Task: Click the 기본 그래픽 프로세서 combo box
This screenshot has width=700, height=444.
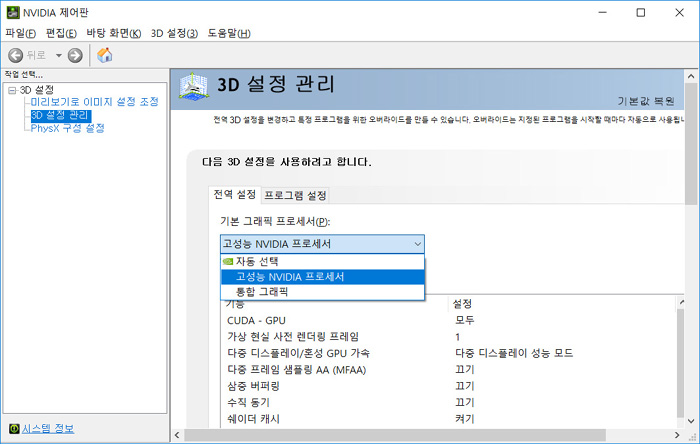Action: pyautogui.click(x=322, y=244)
